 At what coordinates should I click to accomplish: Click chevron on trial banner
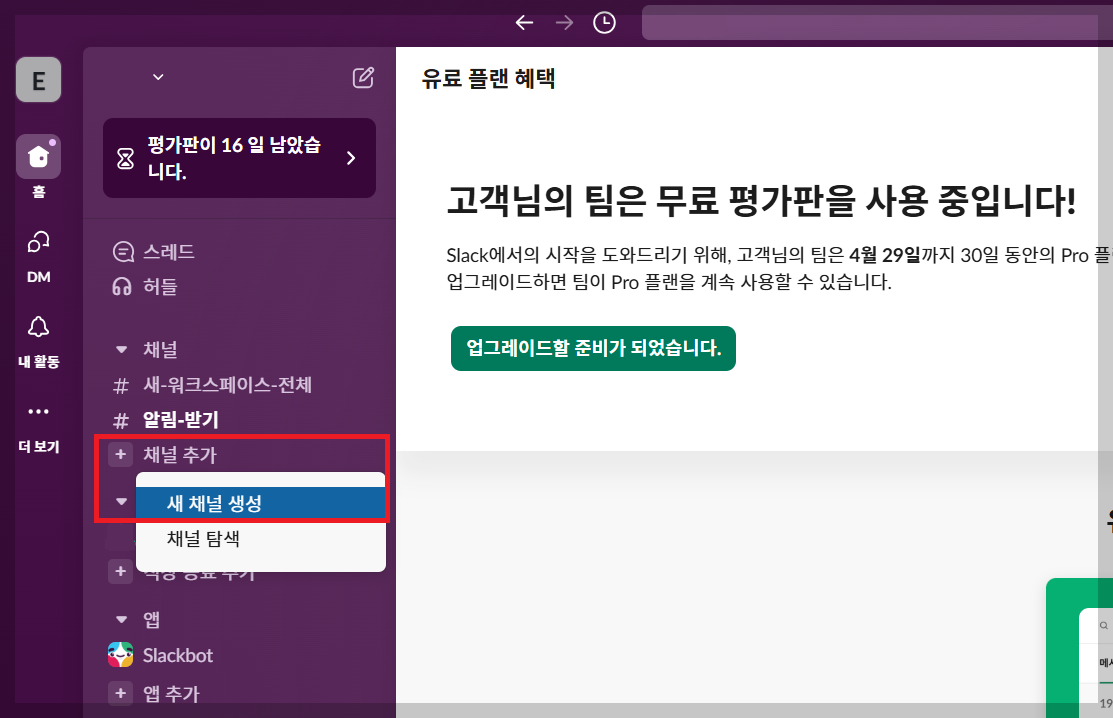click(x=351, y=158)
